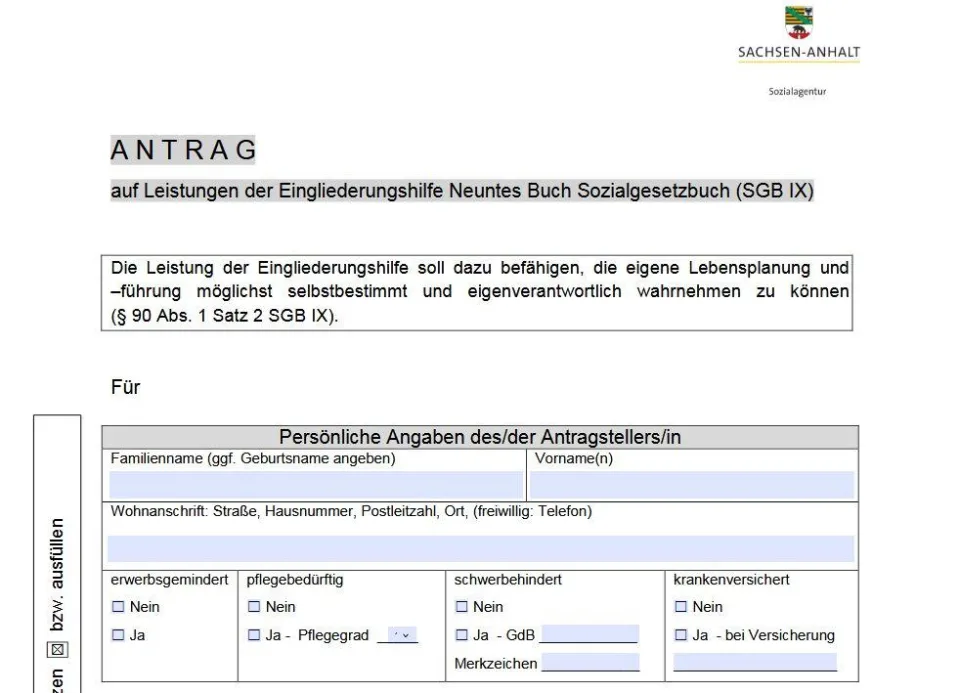This screenshot has height=693, width=960.
Task: Click the GdB value field
Action: click(x=588, y=635)
